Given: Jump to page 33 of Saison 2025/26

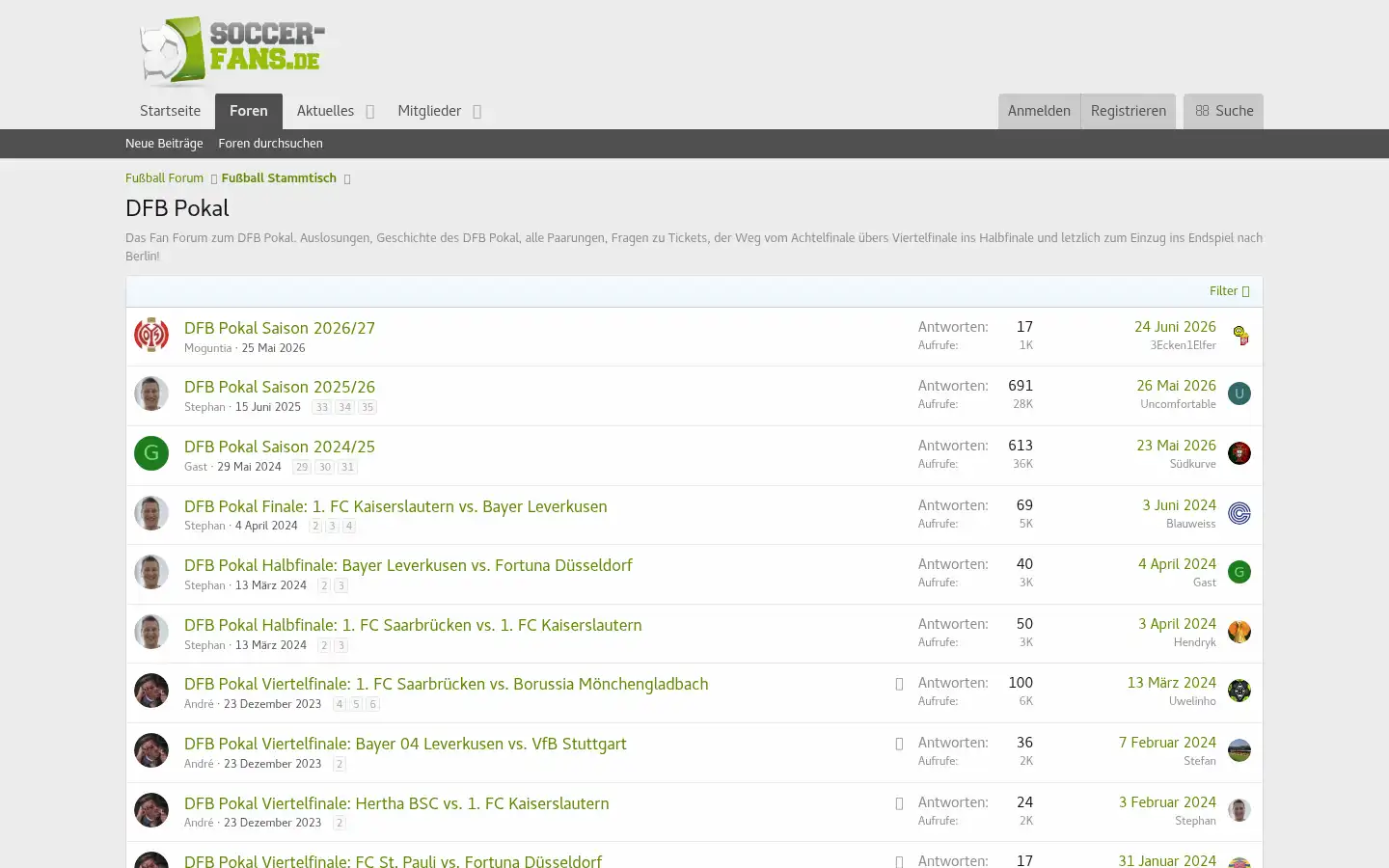Looking at the screenshot, I should click(x=322, y=408).
